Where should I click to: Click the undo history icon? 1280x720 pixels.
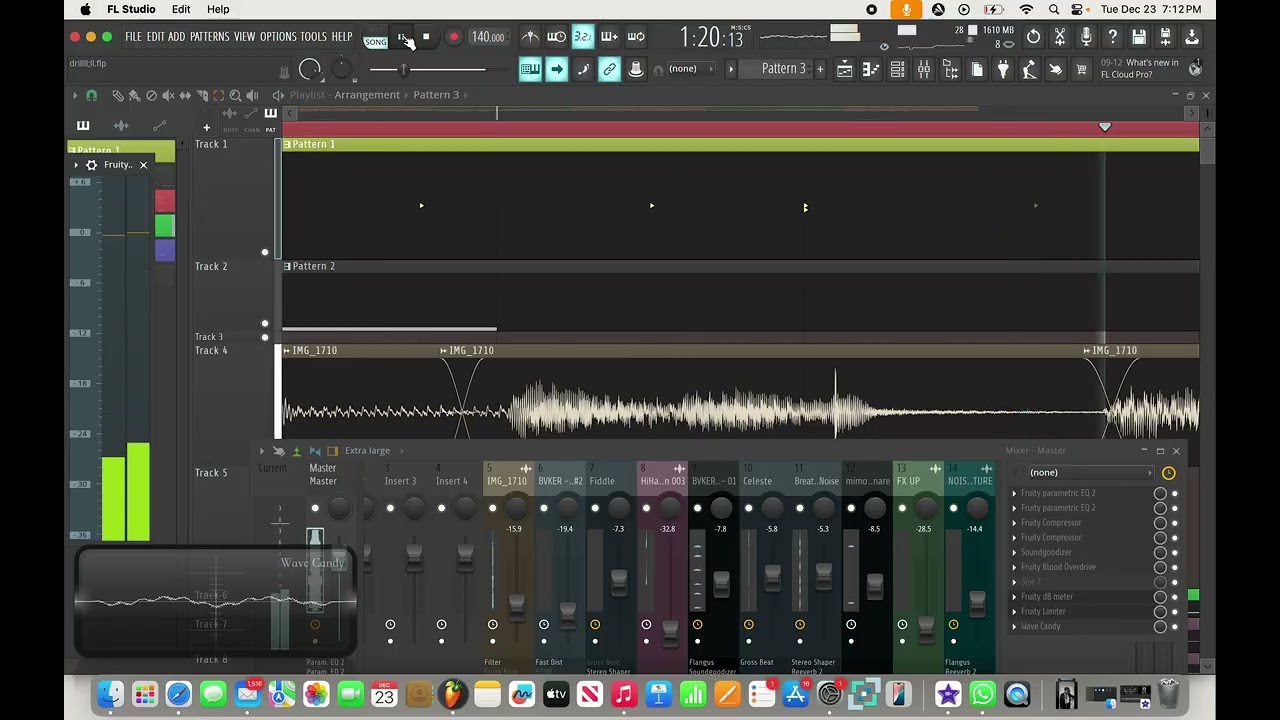[x=1034, y=37]
